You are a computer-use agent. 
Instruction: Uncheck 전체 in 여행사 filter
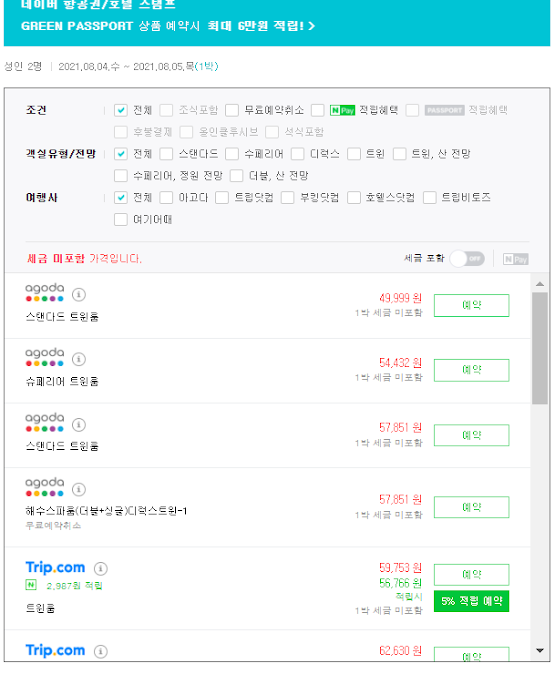[121, 197]
